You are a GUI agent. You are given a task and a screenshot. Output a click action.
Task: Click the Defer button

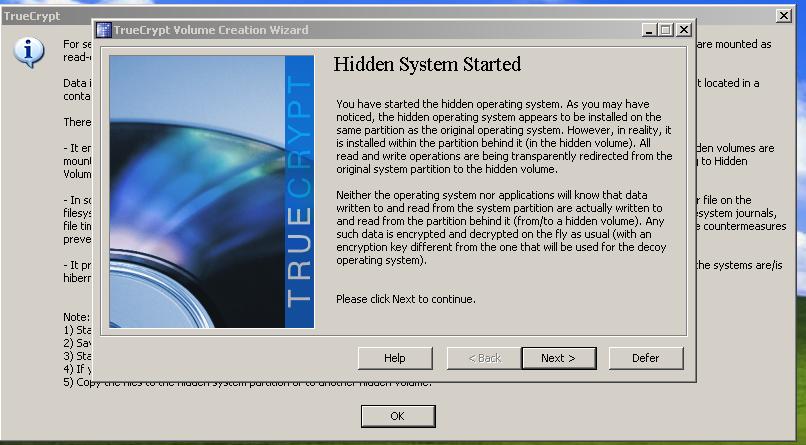646,358
